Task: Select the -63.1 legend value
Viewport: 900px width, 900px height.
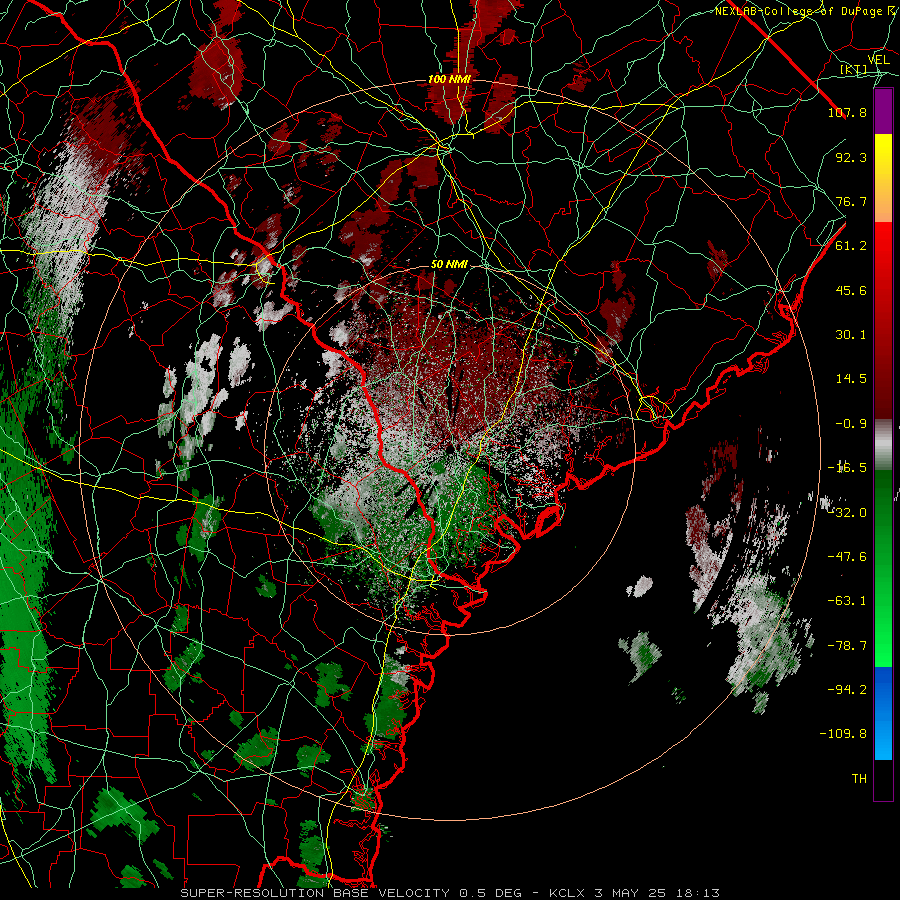Action: [x=847, y=601]
